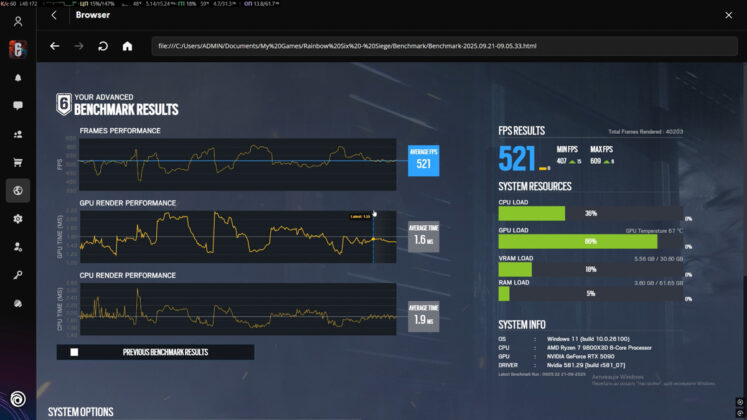This screenshot has width=747, height=420.
Task: Click the file URL address bar
Action: tap(444, 46)
